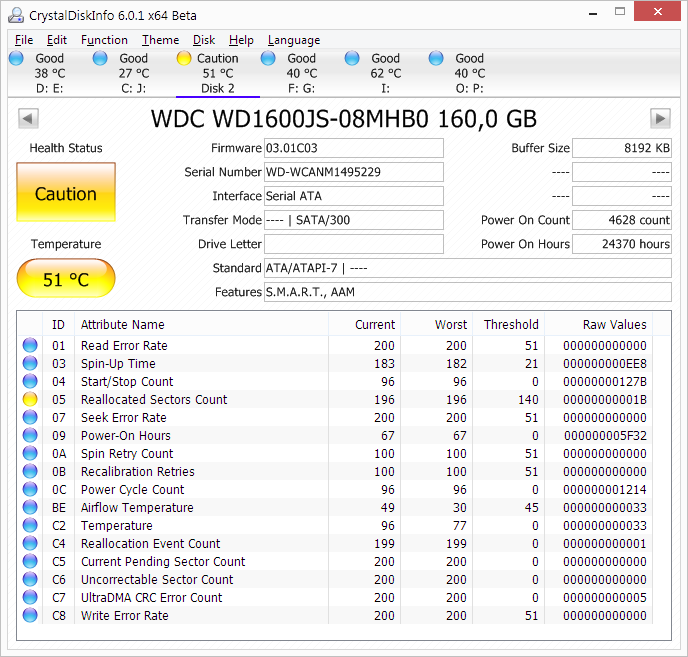
Task: Click the 51 °C temperature button
Action: click(x=66, y=278)
